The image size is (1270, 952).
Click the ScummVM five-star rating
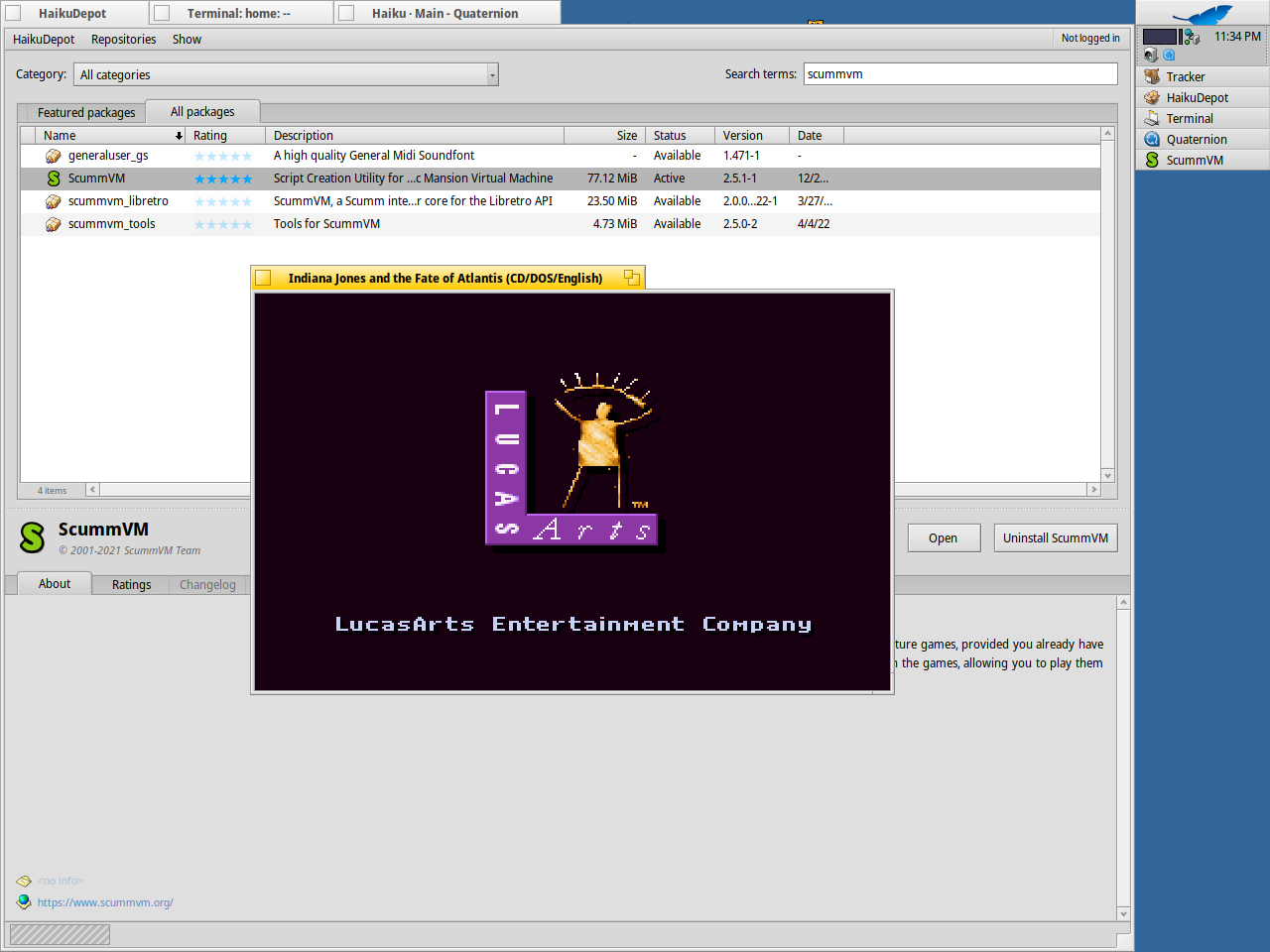click(223, 179)
